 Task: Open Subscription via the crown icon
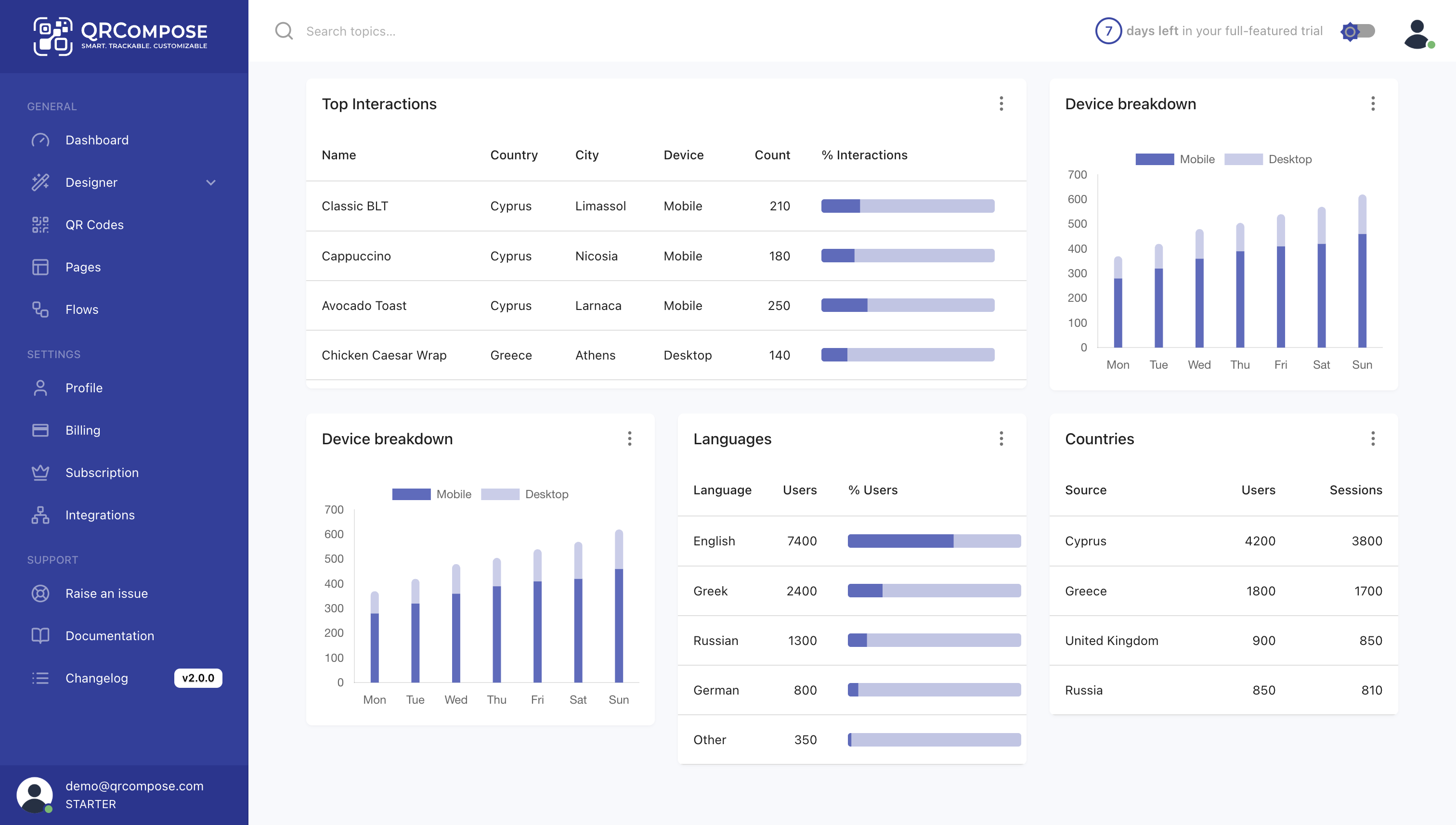pyautogui.click(x=40, y=472)
